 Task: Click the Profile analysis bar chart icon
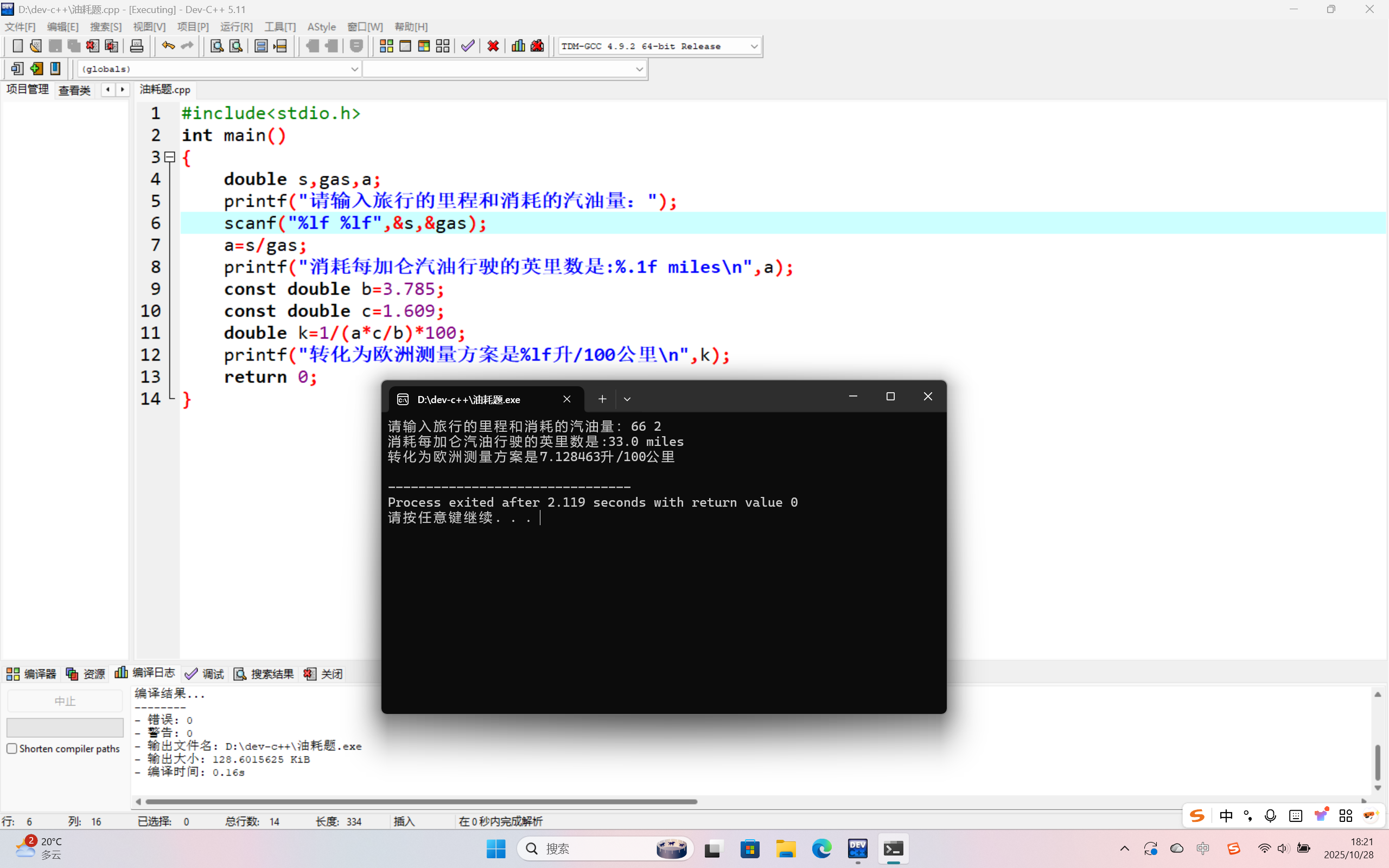coord(518,46)
